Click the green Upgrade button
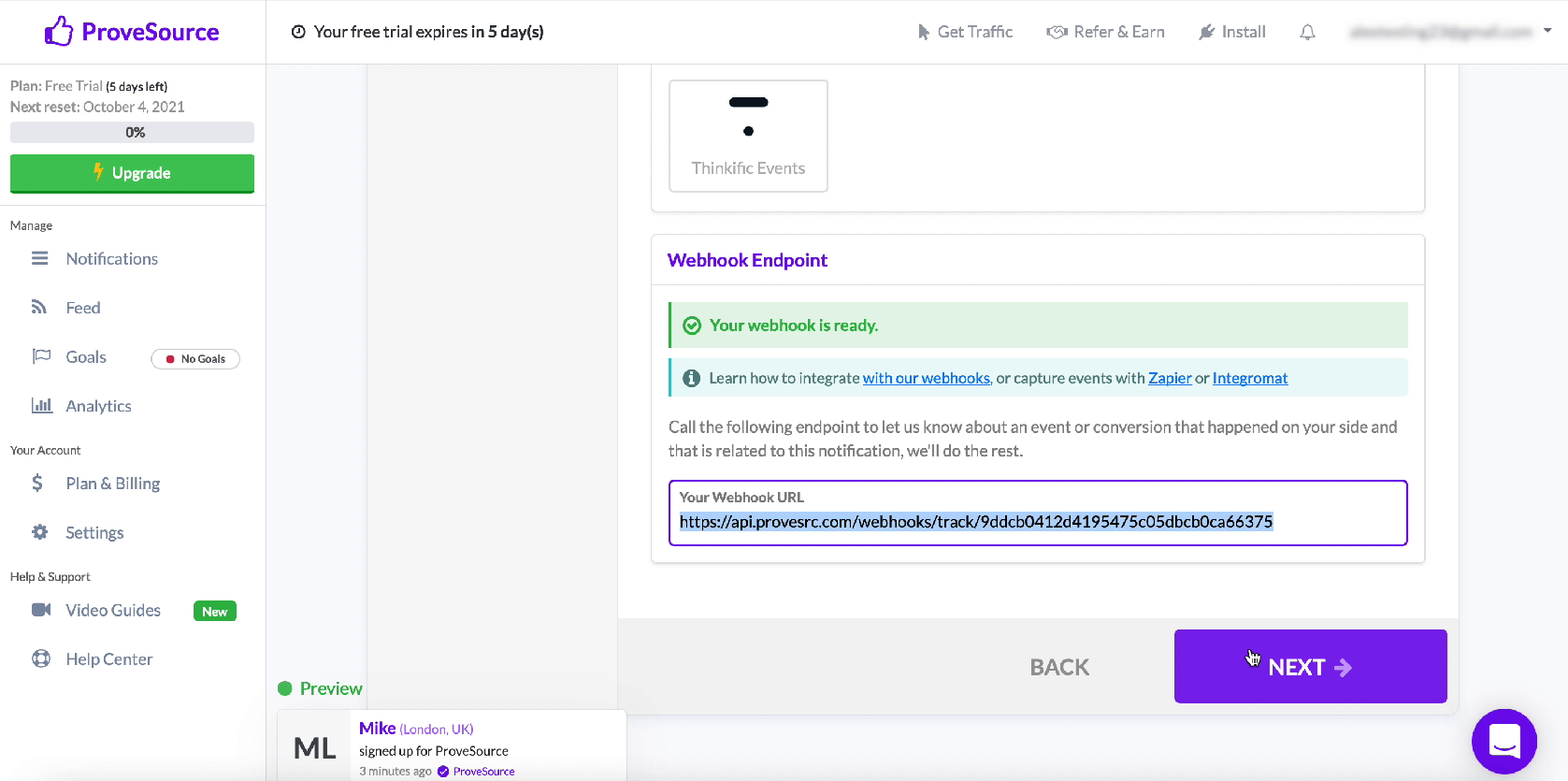 point(132,173)
